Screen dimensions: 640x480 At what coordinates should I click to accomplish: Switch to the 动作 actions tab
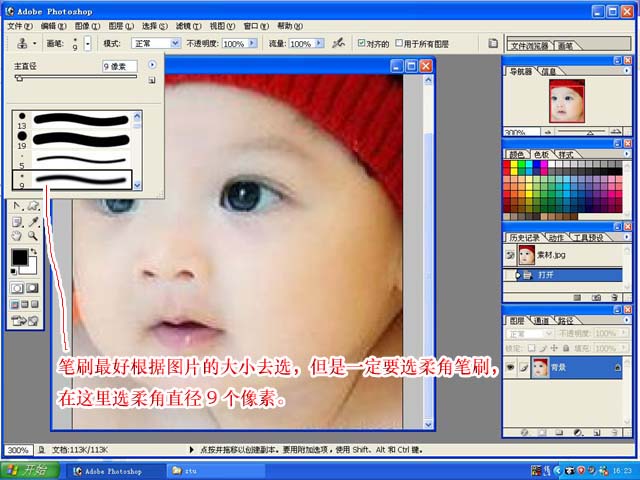556,238
